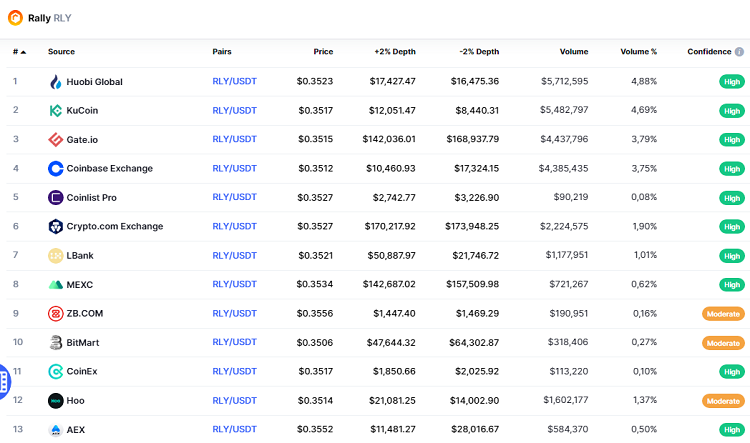Click the Crypto.com Exchange logo icon
Image resolution: width=750 pixels, height=443 pixels.
point(56,227)
